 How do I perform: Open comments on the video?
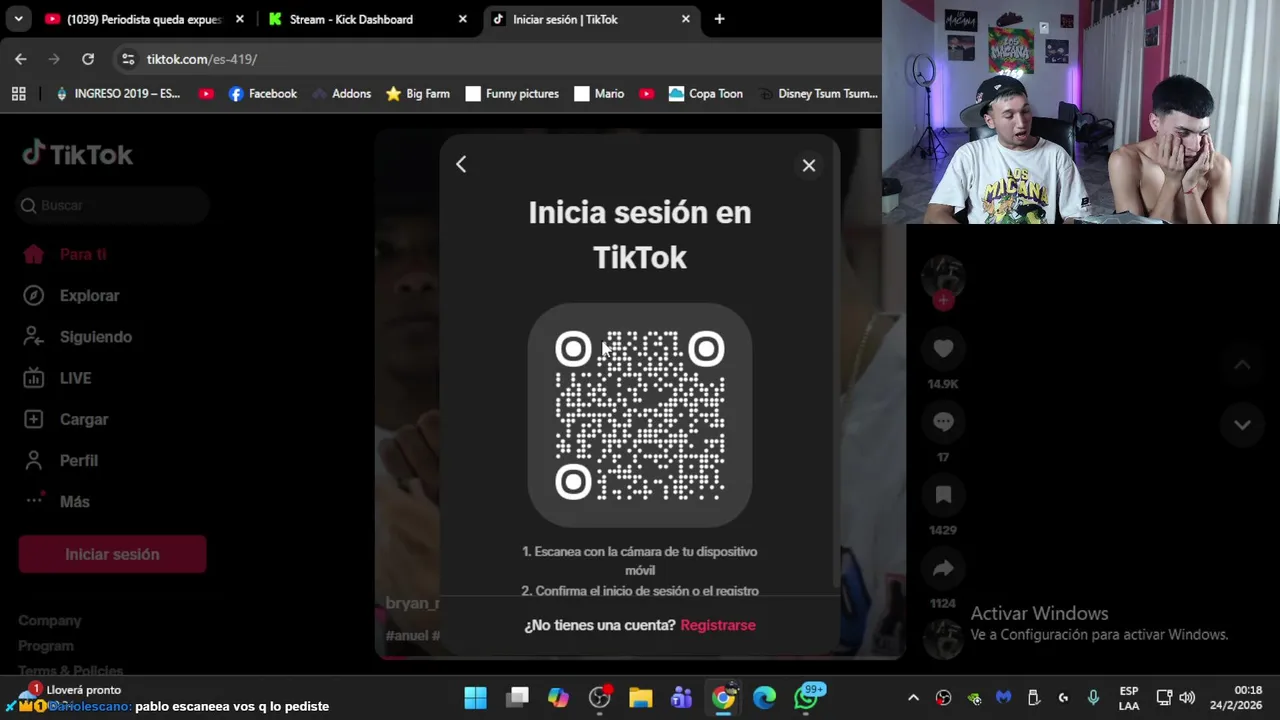(943, 422)
